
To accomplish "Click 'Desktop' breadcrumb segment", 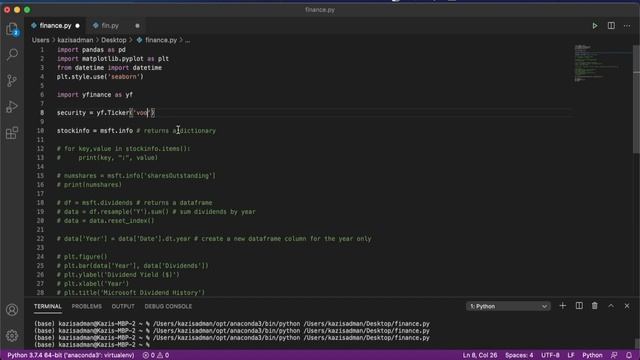I will click(113, 40).
